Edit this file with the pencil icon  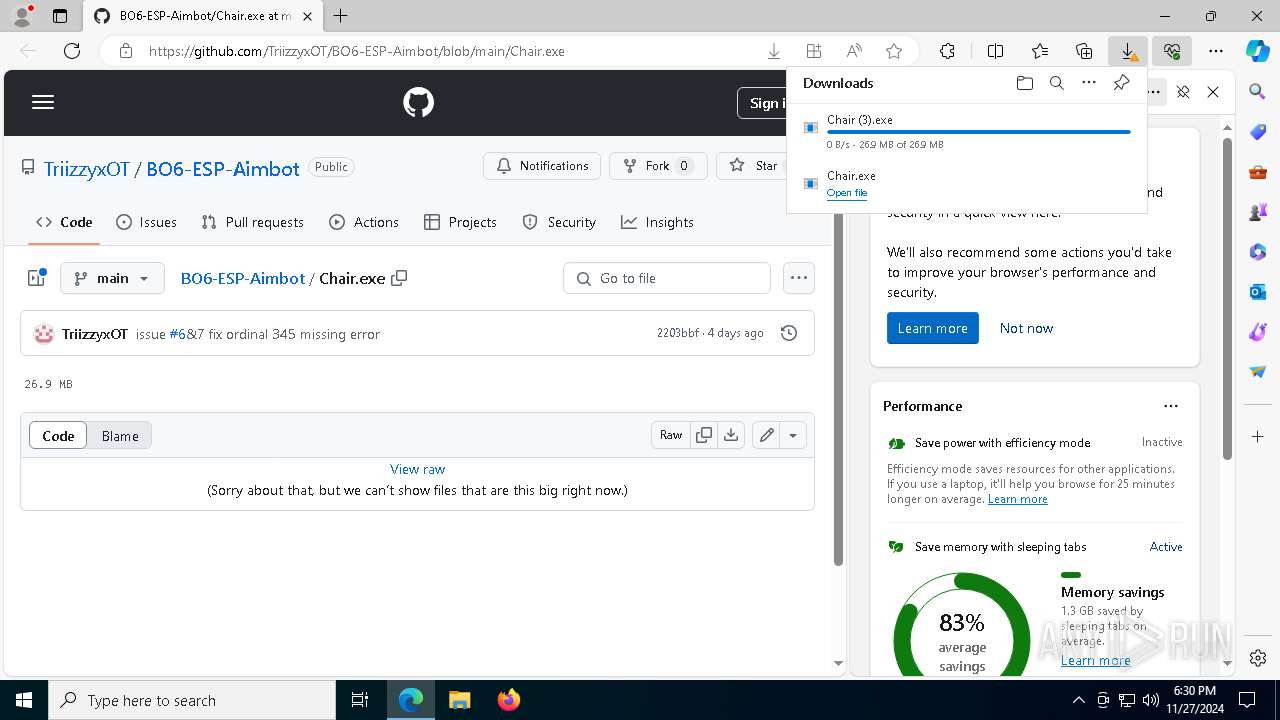point(766,435)
